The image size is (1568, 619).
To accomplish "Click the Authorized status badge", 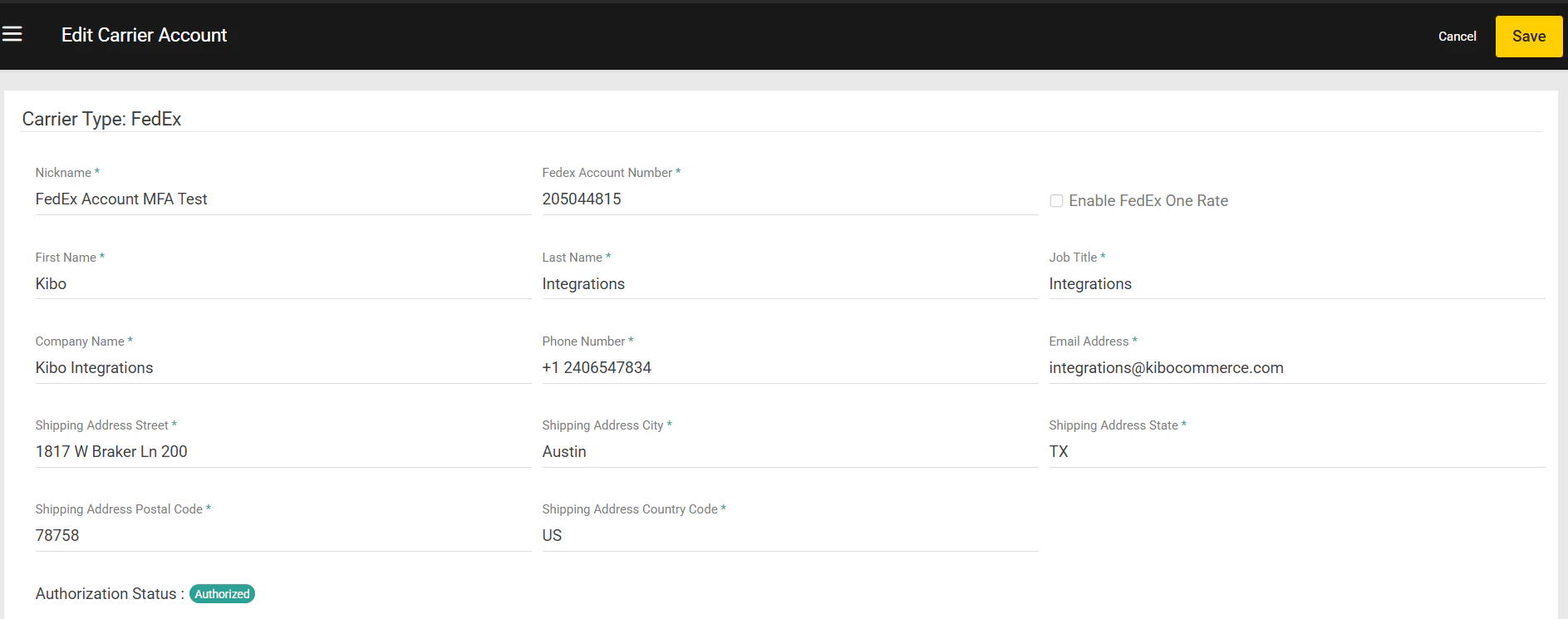I will (222, 594).
